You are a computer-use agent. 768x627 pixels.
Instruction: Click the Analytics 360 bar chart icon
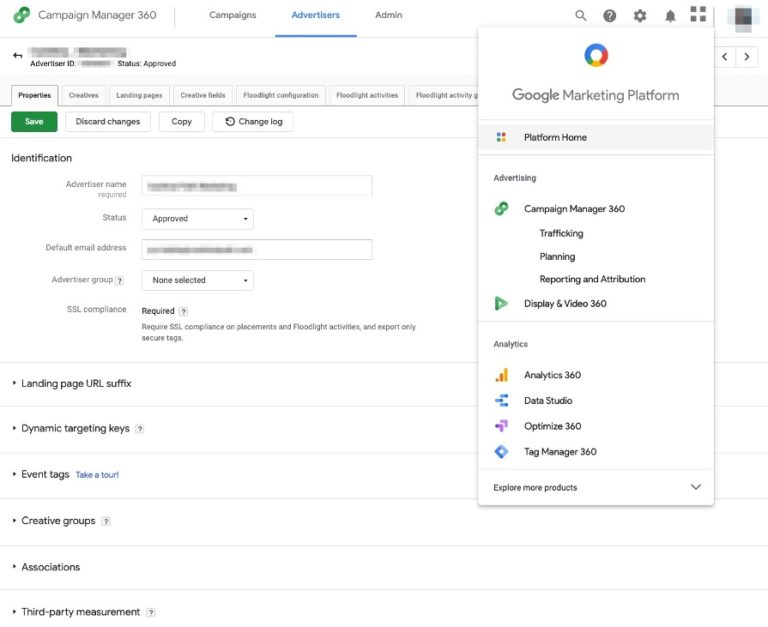tap(502, 375)
